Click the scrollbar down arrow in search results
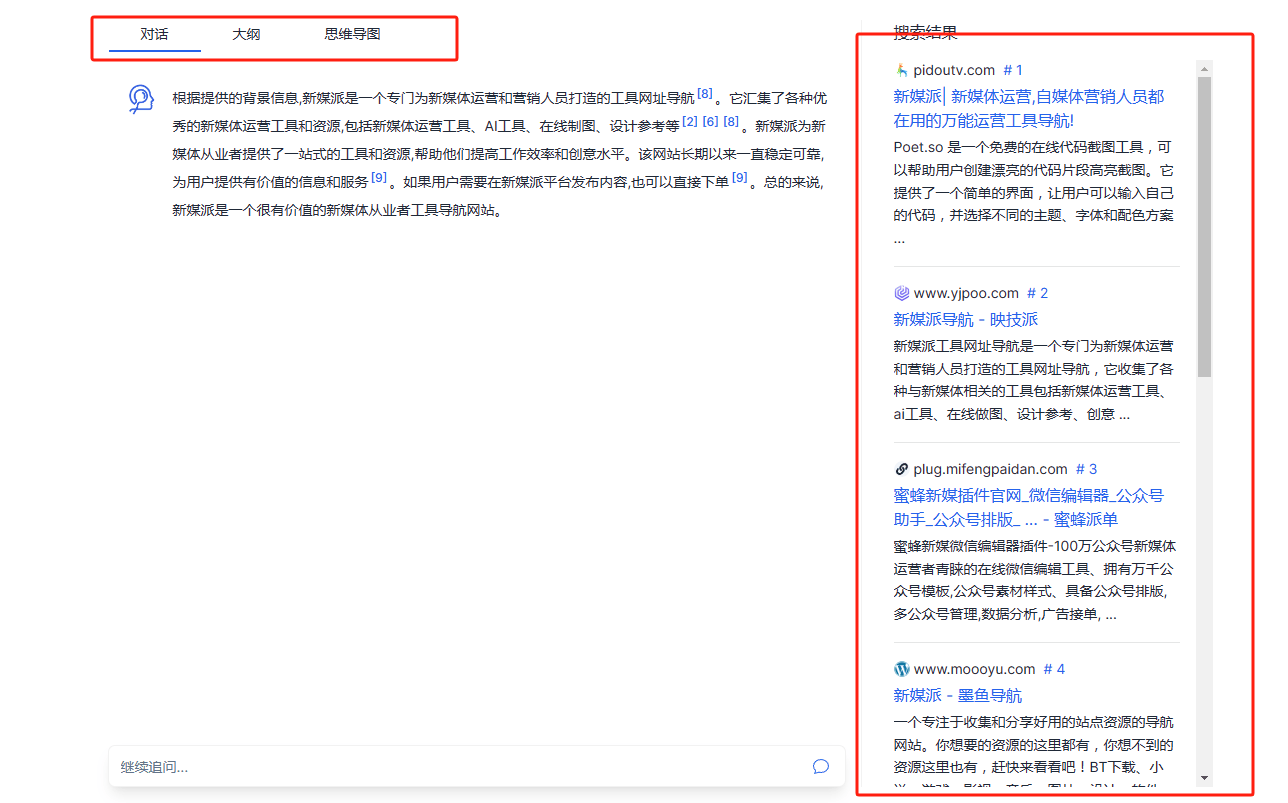 pos(1204,778)
